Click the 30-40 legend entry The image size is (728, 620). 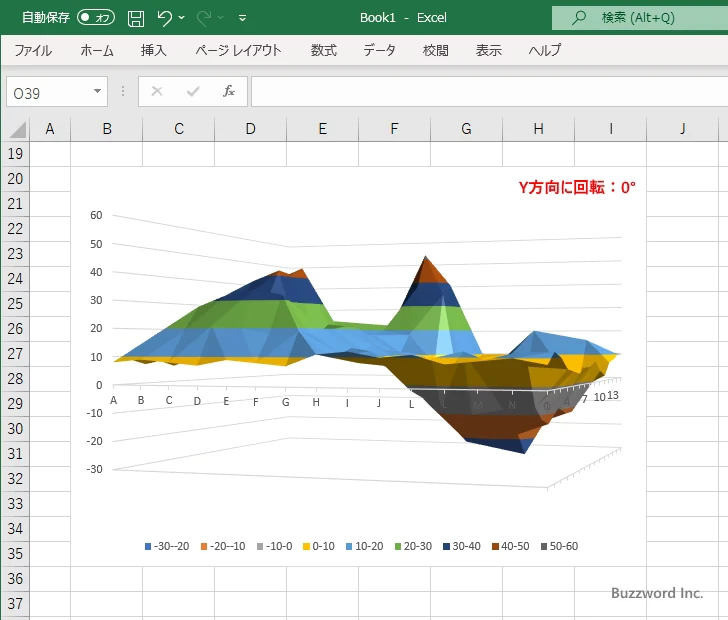point(462,546)
